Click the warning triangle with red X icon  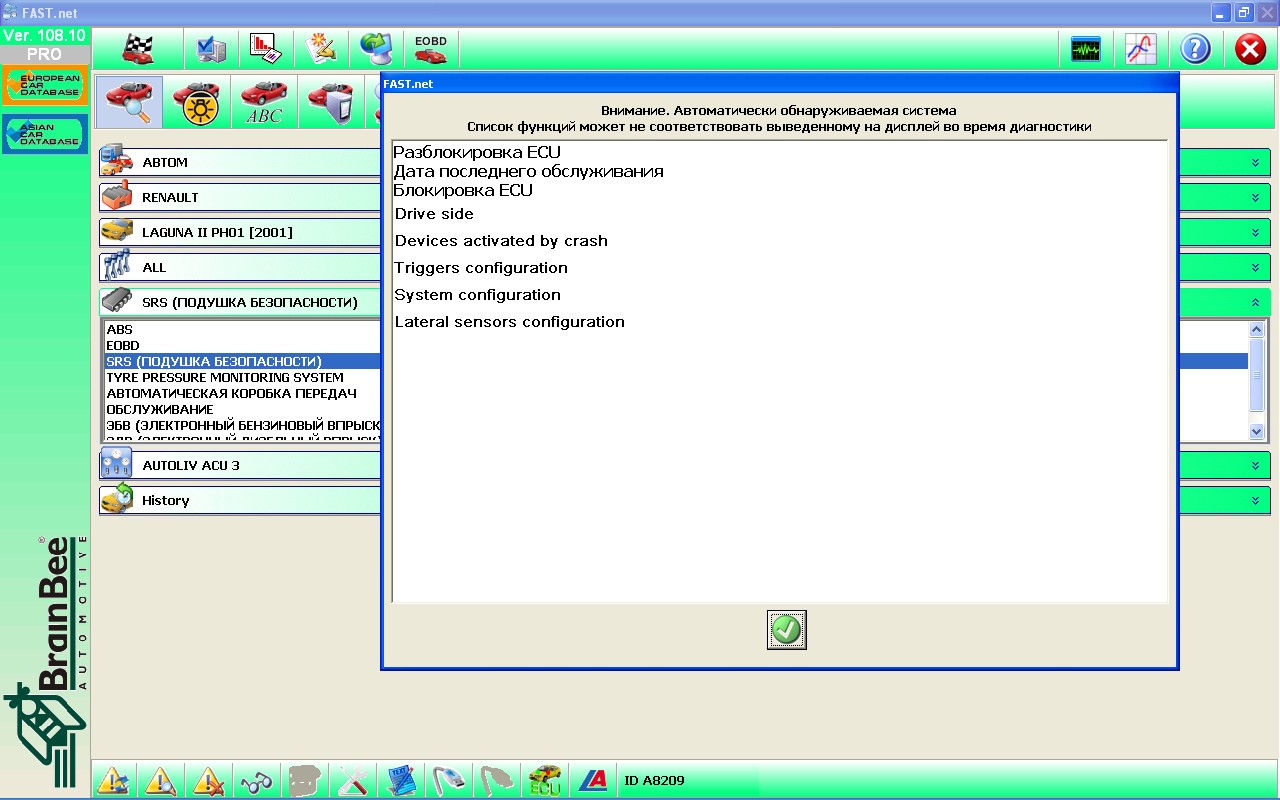[x=208, y=780]
